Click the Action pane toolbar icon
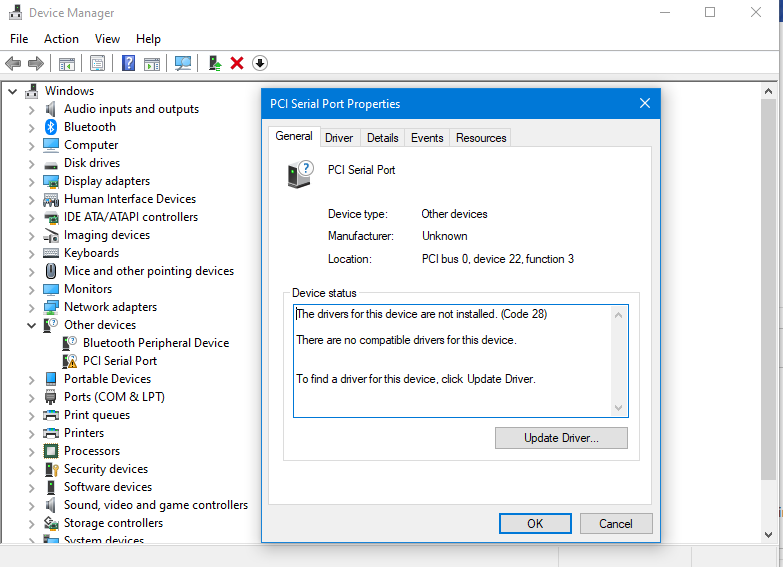 152,63
